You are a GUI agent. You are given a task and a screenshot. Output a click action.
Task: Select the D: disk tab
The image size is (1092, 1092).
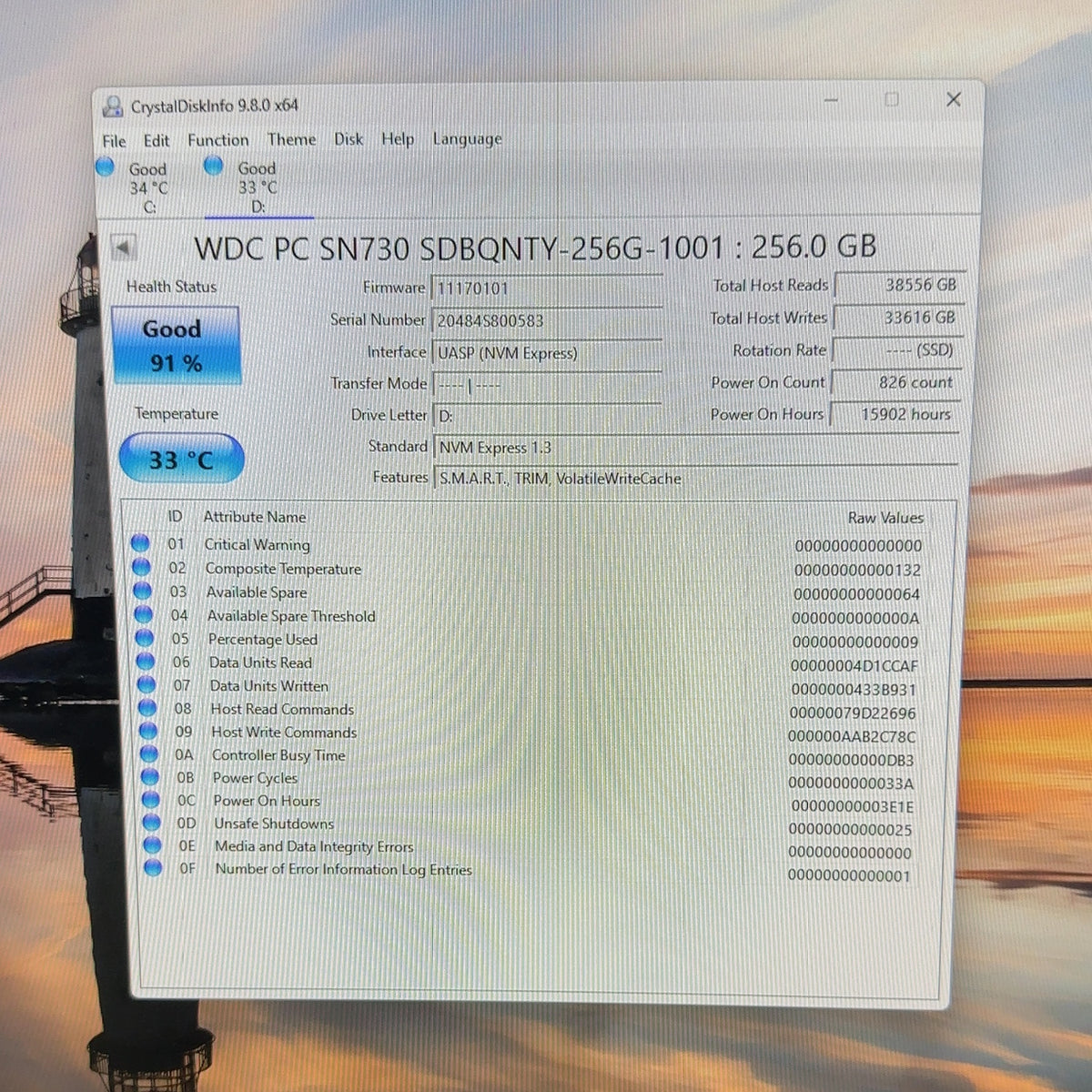pos(258,187)
